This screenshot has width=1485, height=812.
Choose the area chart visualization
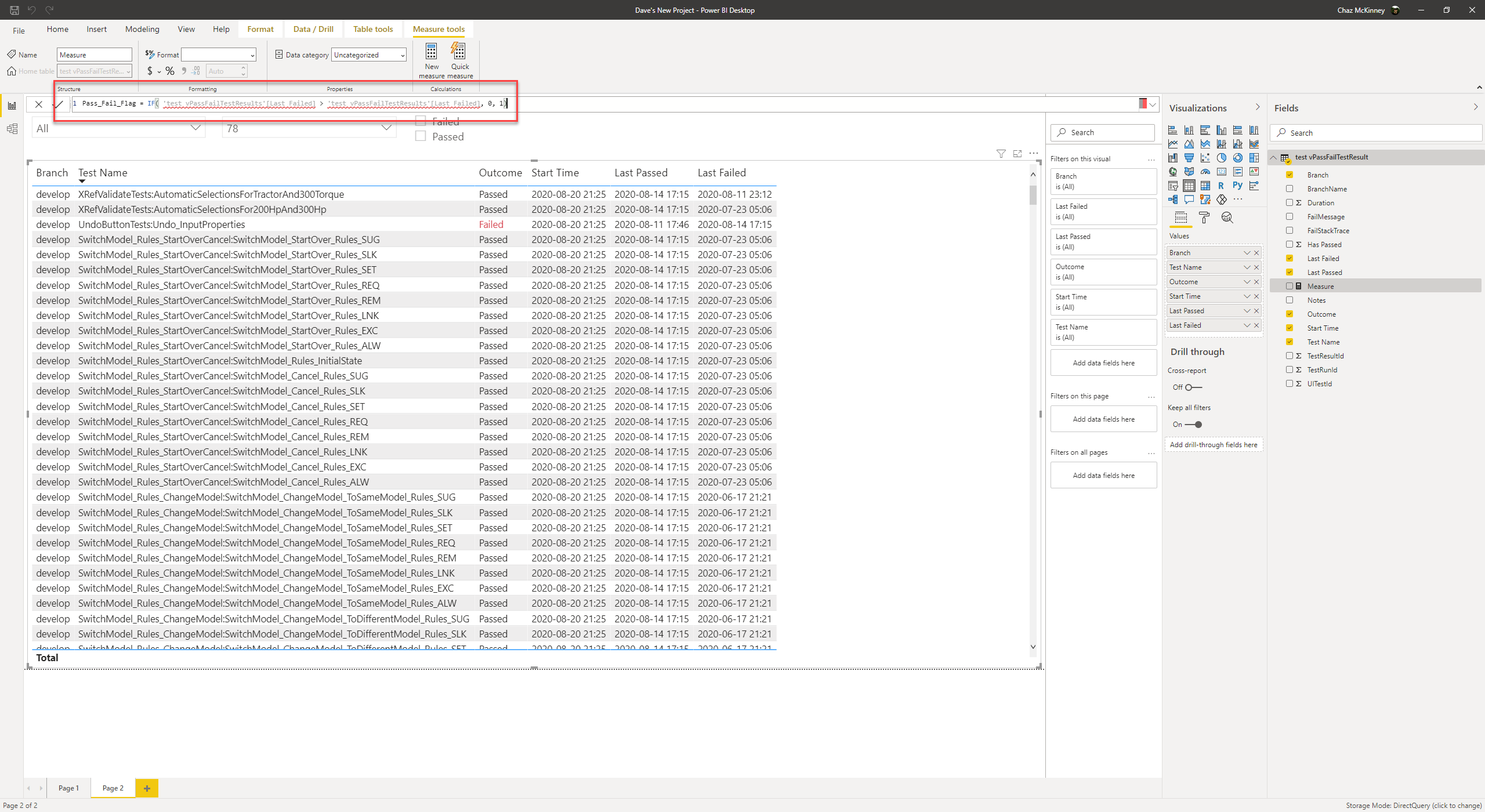(1189, 144)
